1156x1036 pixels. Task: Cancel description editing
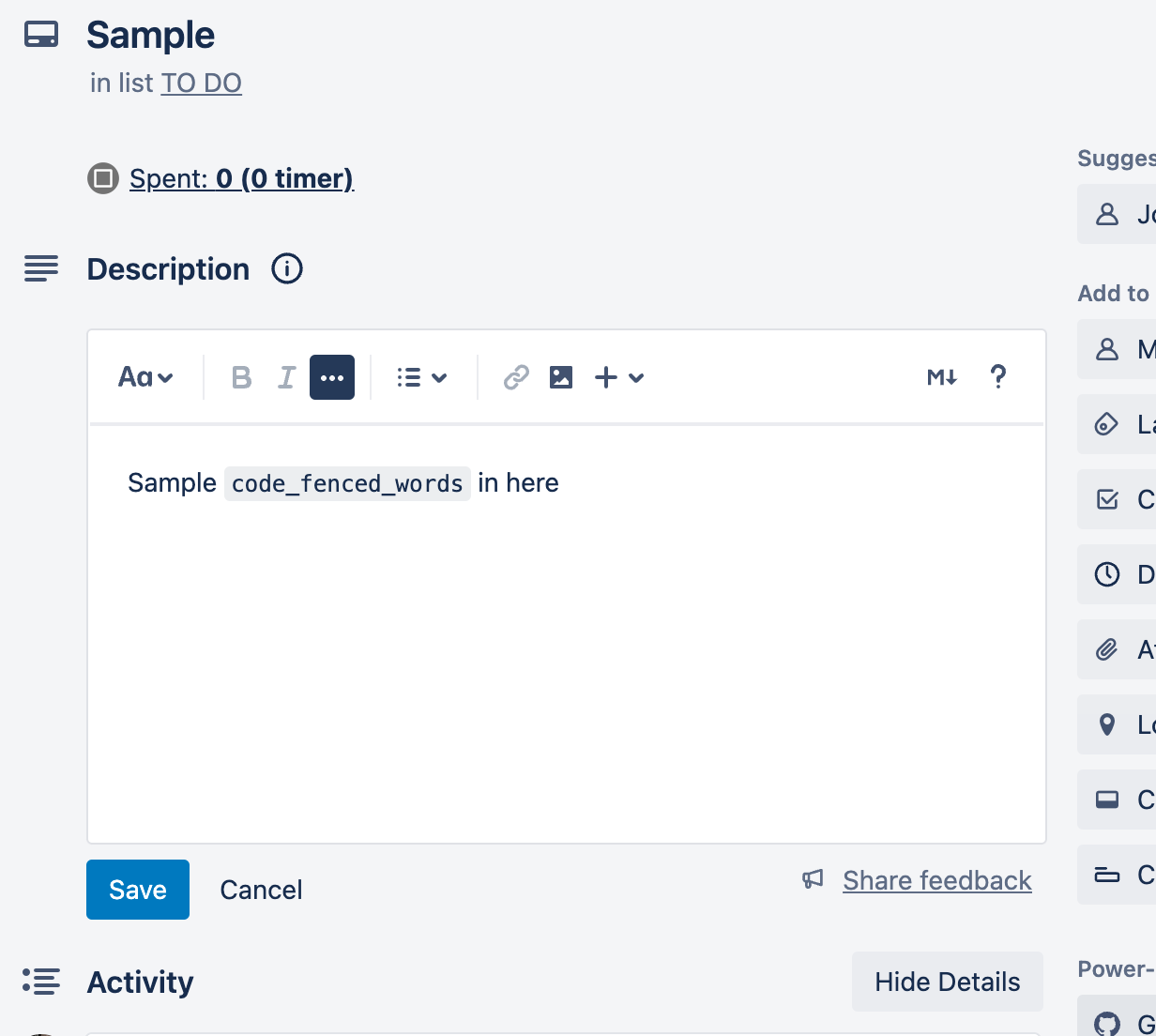(x=261, y=890)
